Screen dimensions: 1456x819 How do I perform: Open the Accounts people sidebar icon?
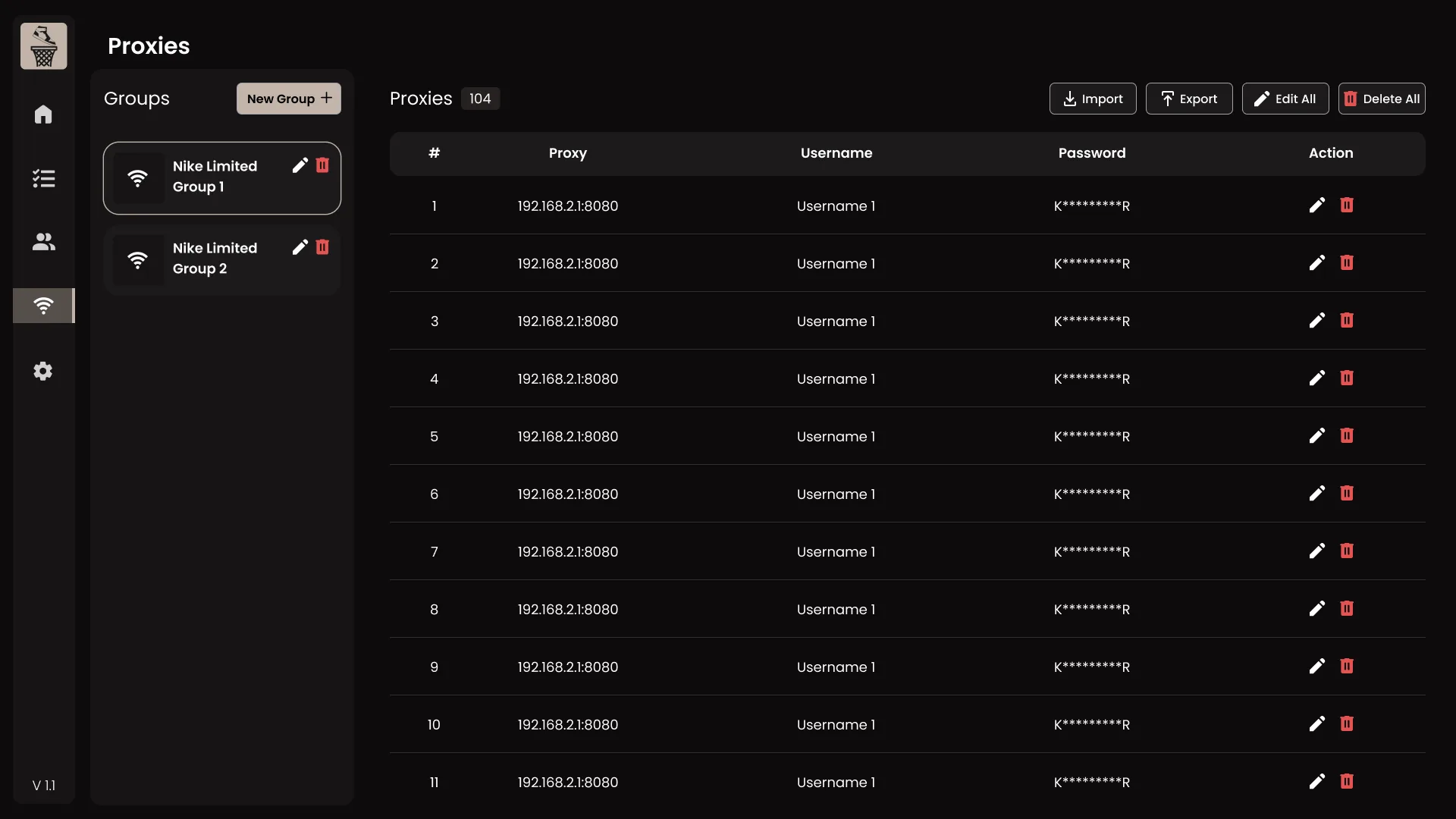tap(43, 242)
